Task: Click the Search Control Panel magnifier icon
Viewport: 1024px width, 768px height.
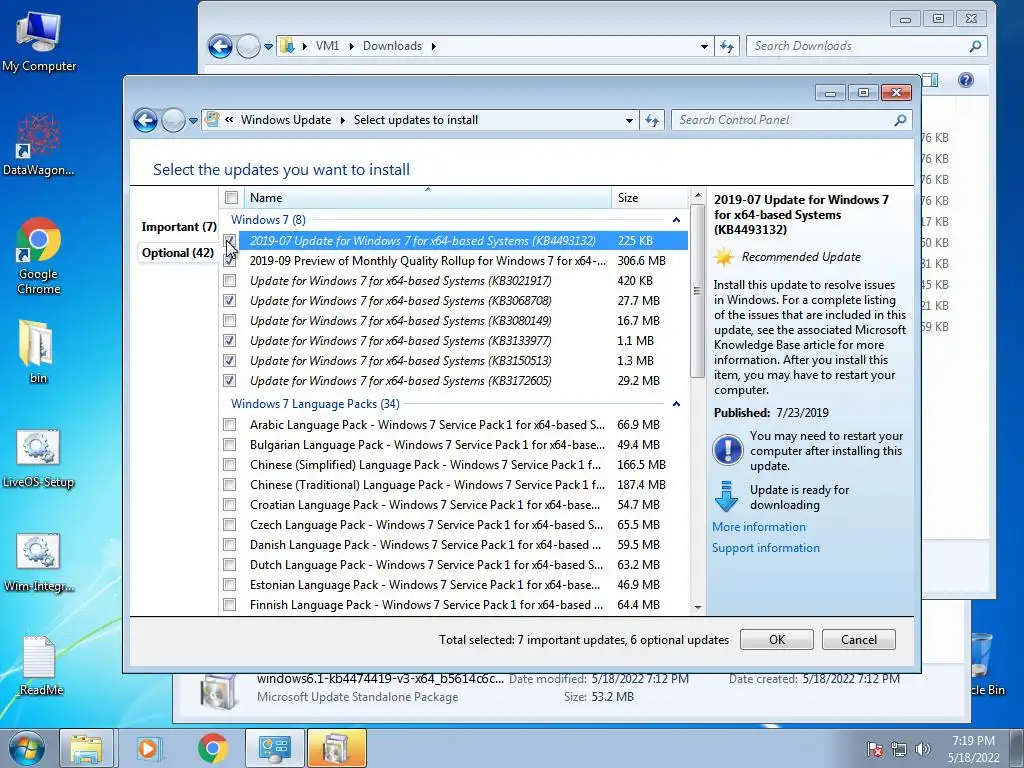Action: click(x=900, y=120)
